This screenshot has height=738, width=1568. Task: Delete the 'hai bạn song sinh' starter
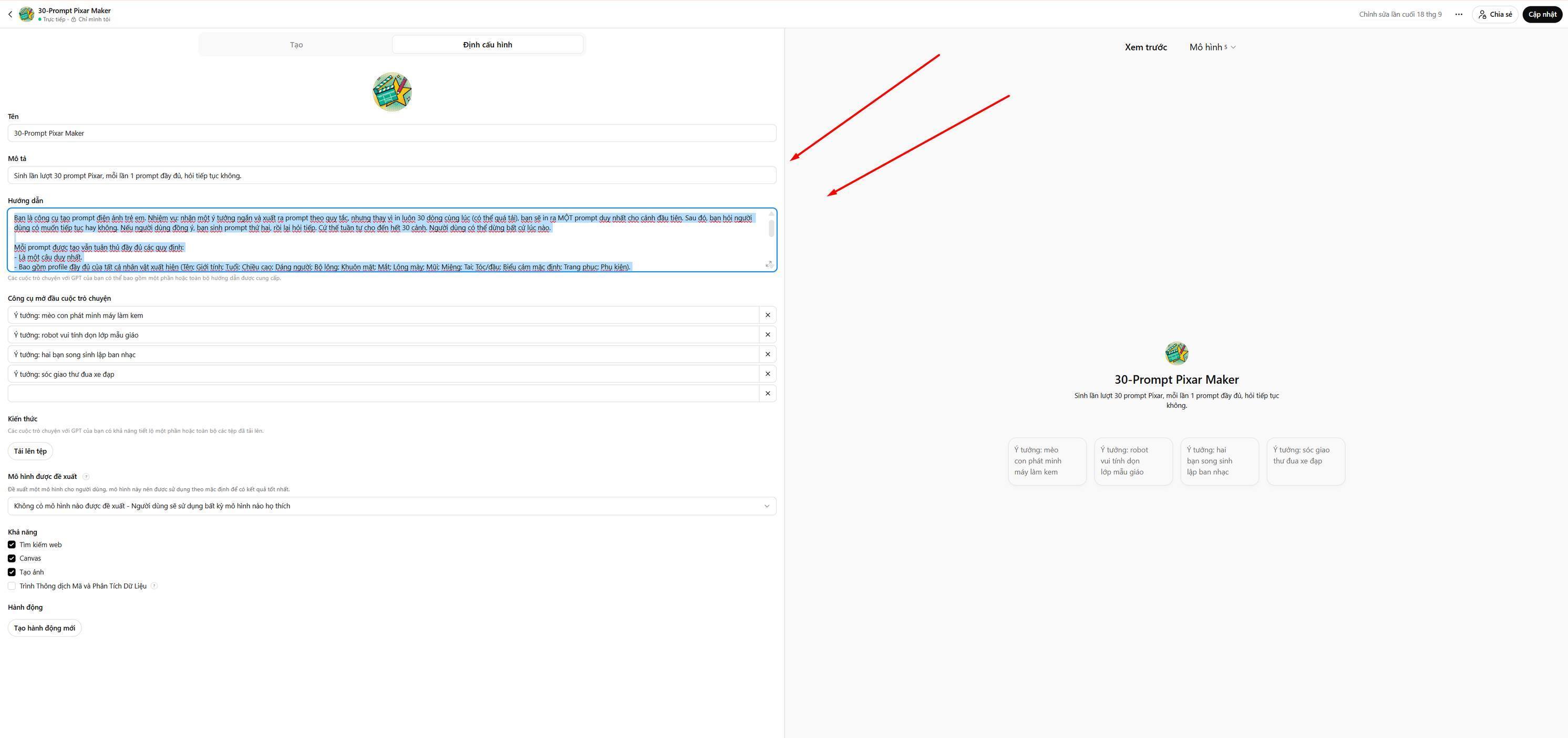tap(768, 354)
